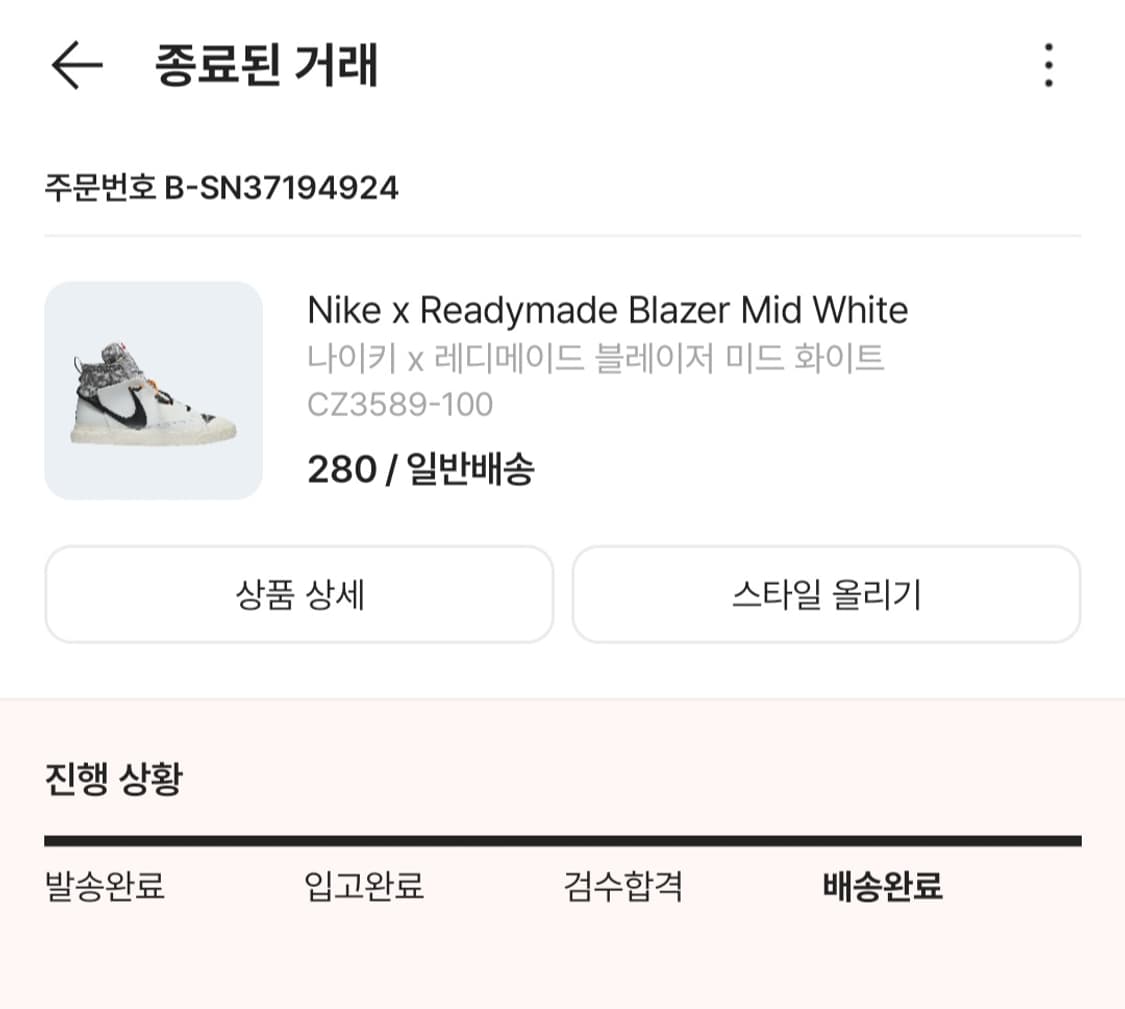
Task: Tap the 배송완료 stage label
Action: click(x=879, y=886)
